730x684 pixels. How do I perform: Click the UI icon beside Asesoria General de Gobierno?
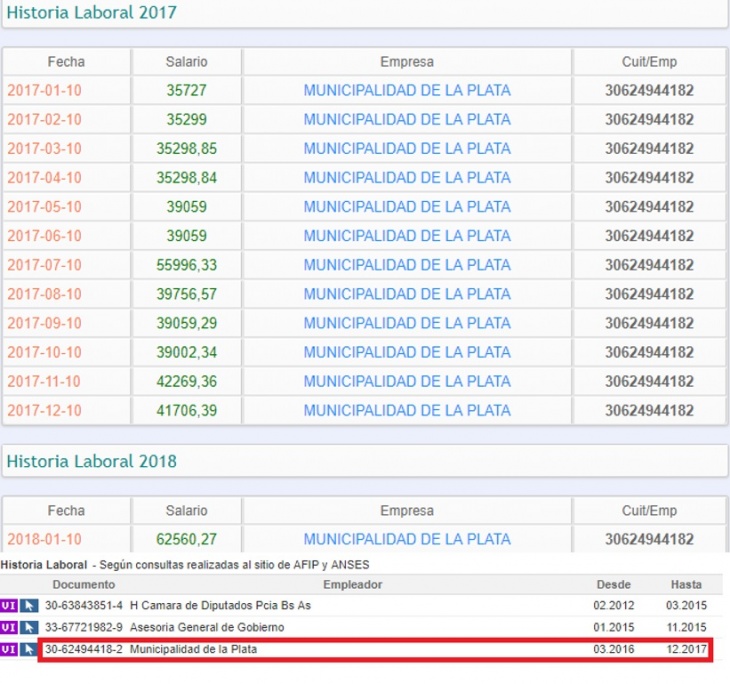(x=9, y=627)
